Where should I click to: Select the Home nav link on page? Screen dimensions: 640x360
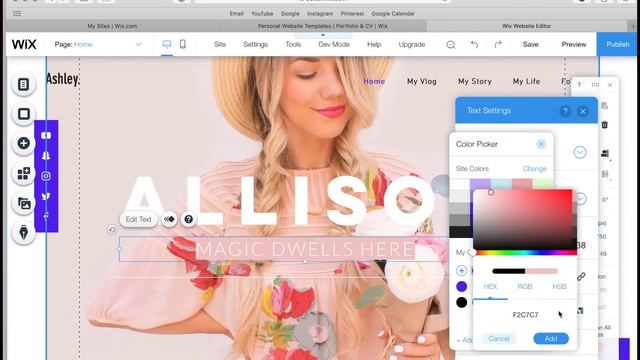click(x=374, y=81)
